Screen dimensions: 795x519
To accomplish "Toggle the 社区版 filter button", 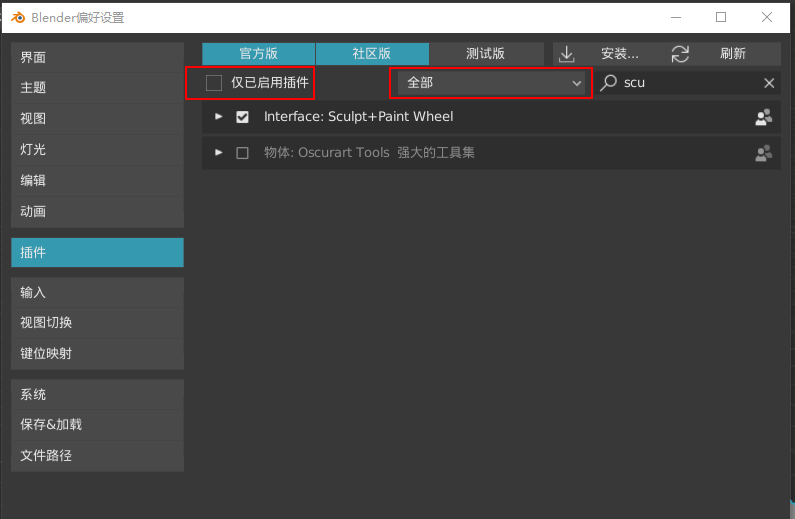I will (372, 54).
